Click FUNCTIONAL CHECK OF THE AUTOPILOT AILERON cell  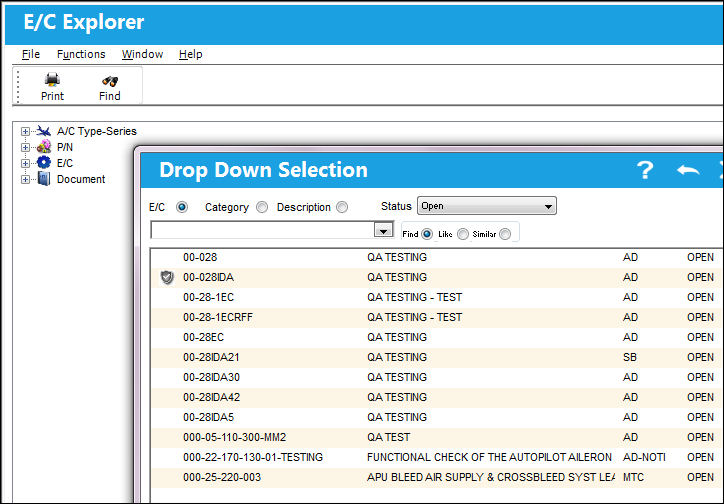point(489,457)
